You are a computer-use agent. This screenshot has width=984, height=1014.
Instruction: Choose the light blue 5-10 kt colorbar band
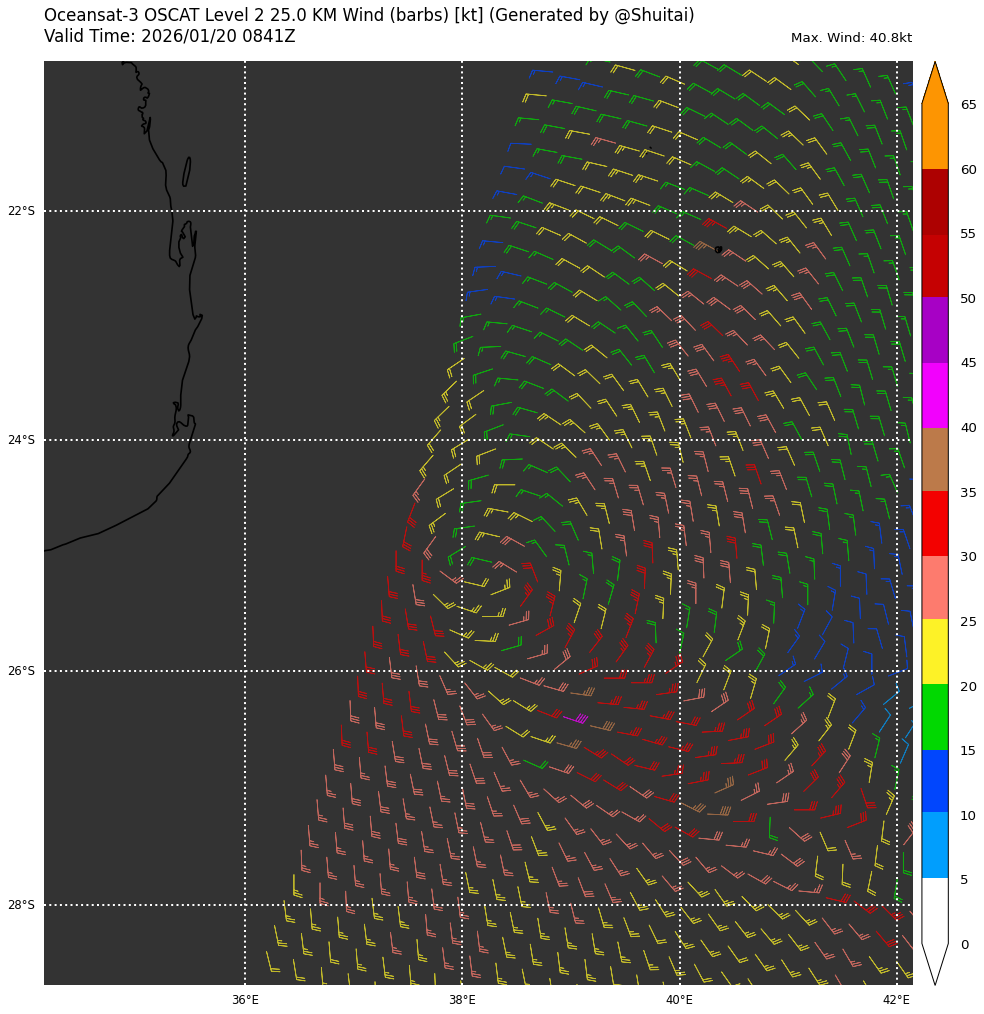(x=934, y=845)
